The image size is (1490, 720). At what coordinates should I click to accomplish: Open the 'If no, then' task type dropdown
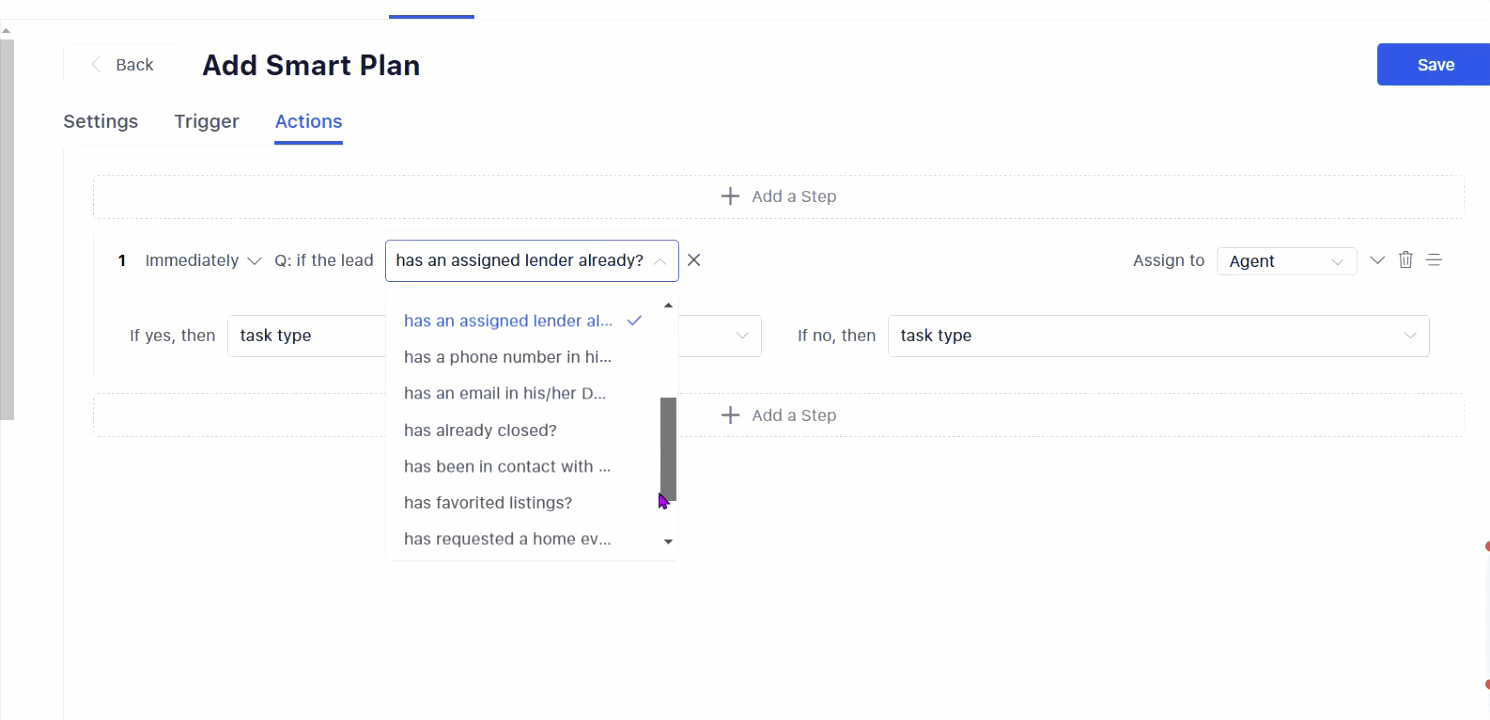1158,336
